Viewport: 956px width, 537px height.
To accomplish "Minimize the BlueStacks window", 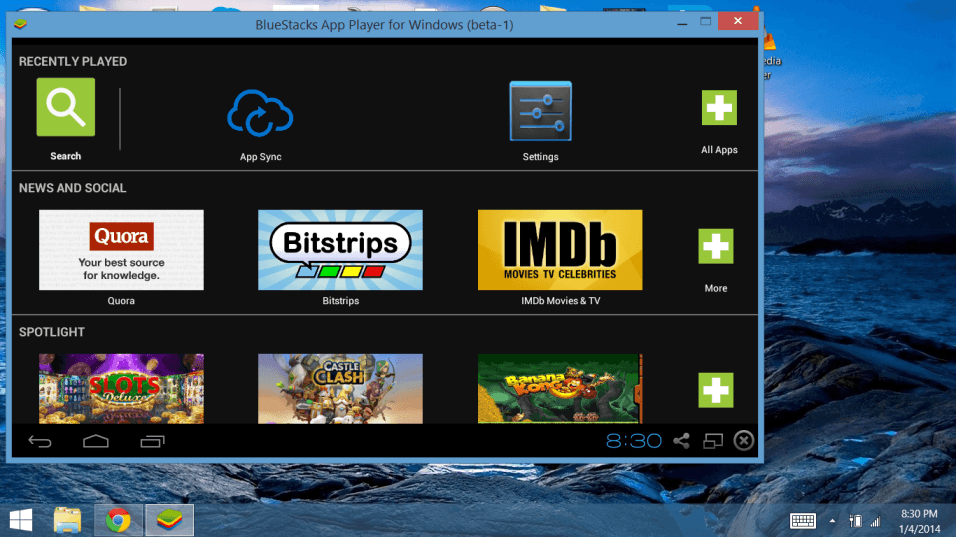I will (x=682, y=22).
